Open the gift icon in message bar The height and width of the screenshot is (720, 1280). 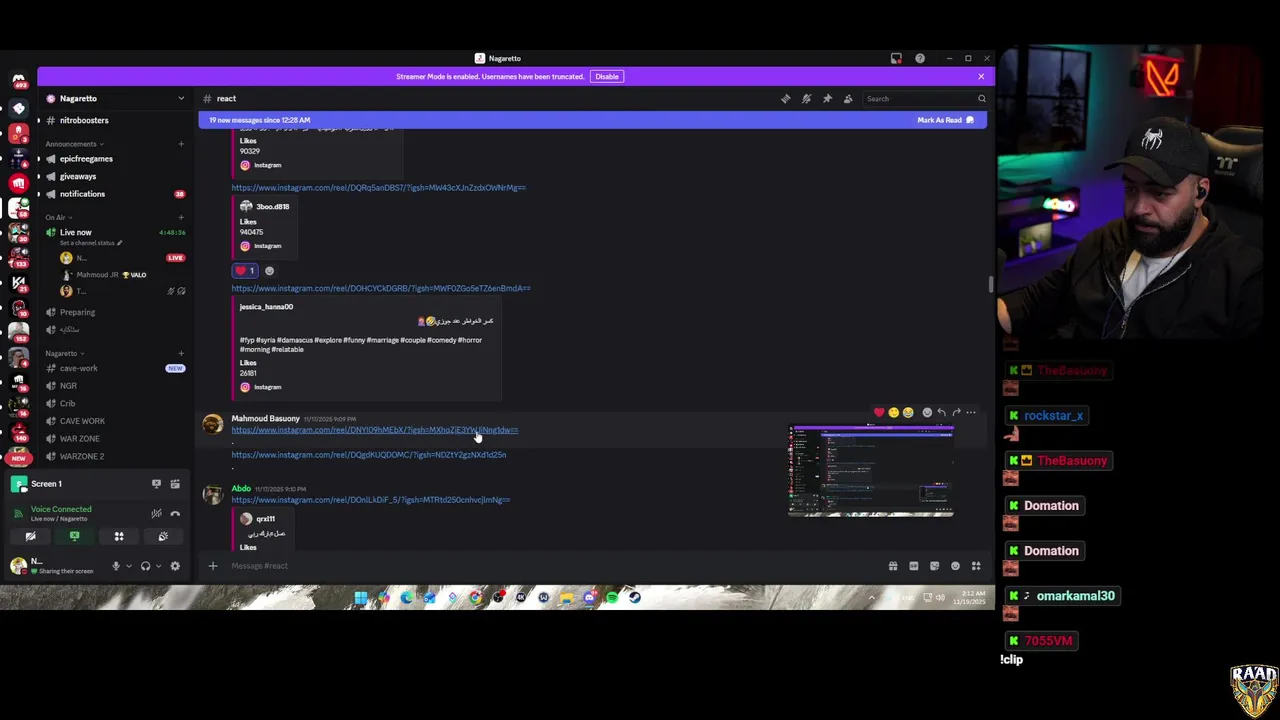[x=893, y=566]
